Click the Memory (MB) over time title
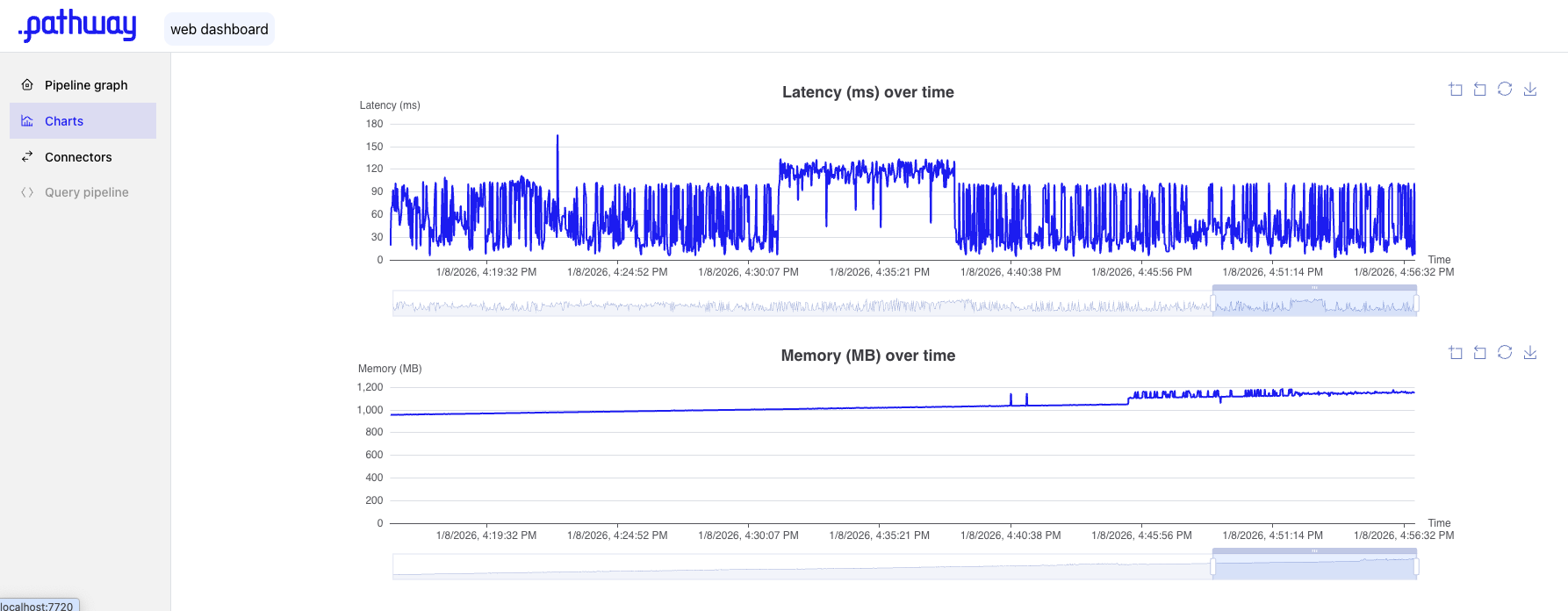Image resolution: width=1568 pixels, height=611 pixels. (867, 356)
